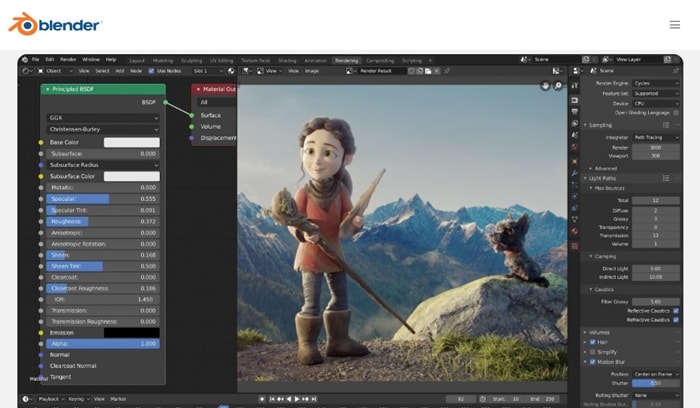700x408 pixels.
Task: Open the Node menu in the shader editor
Action: (x=136, y=71)
